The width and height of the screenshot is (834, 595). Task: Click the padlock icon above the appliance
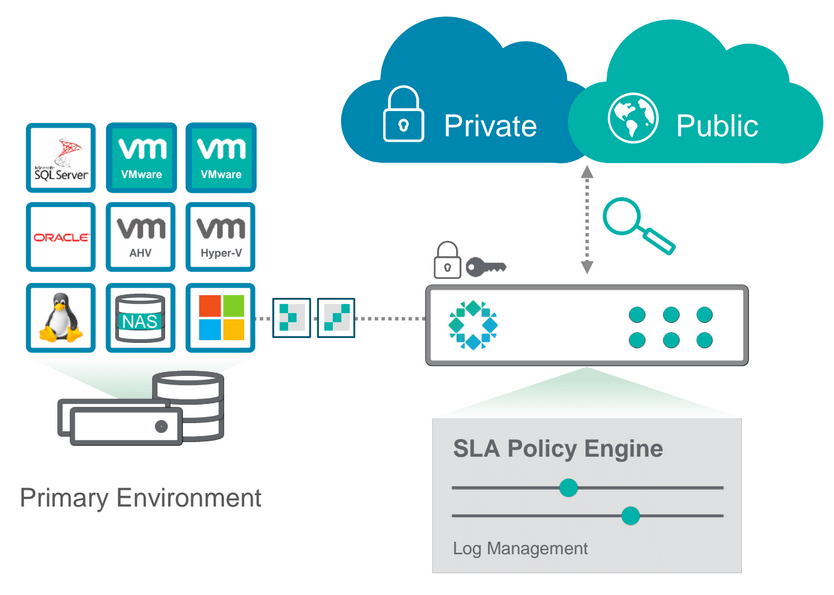447,260
